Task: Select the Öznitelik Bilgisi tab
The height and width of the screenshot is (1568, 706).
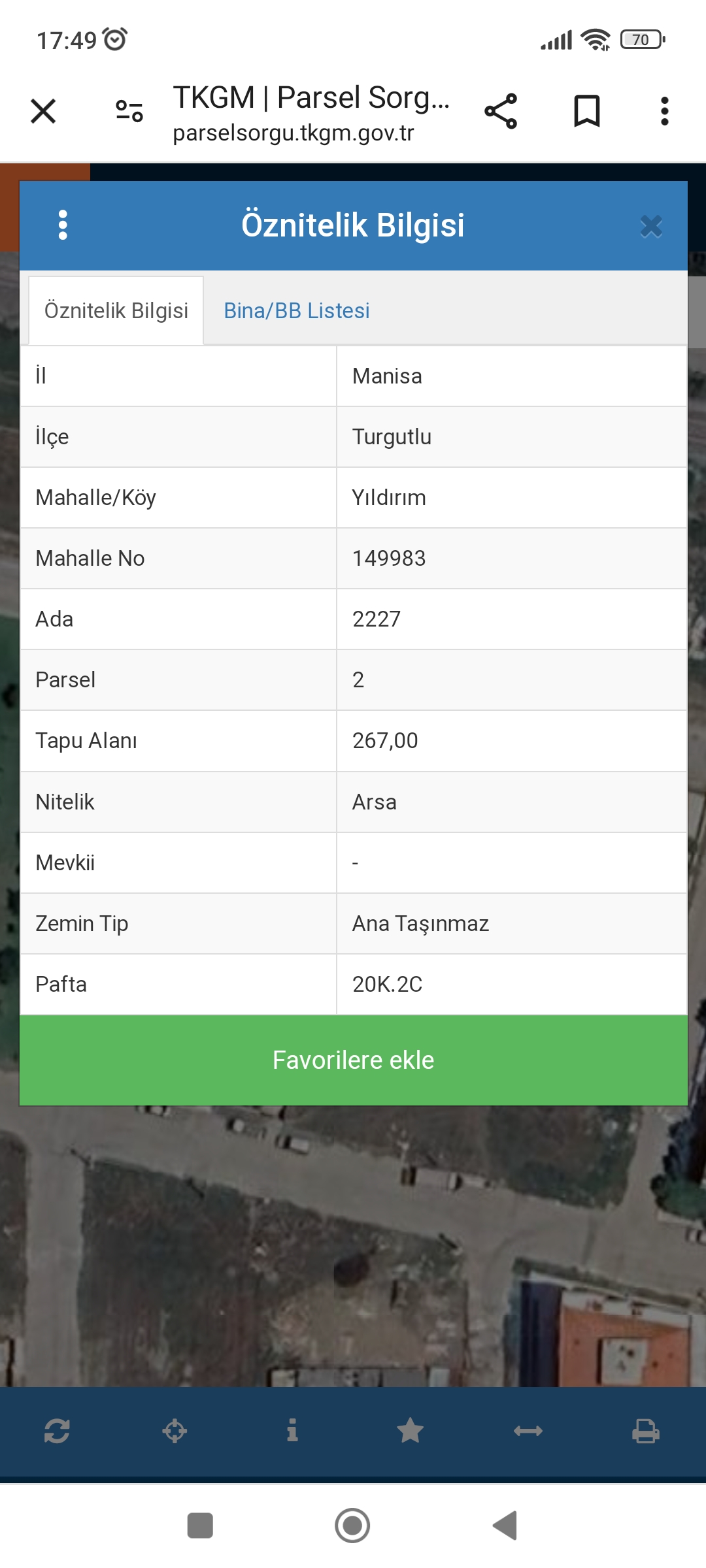Action: 116,311
